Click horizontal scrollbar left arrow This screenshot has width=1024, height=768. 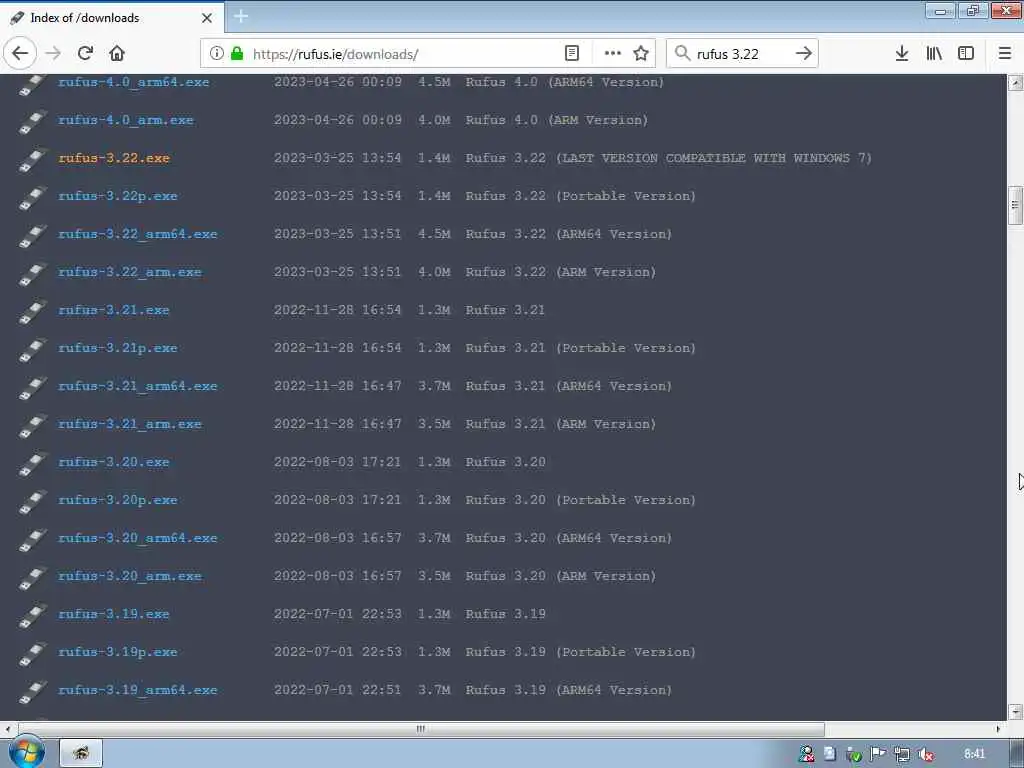tap(7, 728)
